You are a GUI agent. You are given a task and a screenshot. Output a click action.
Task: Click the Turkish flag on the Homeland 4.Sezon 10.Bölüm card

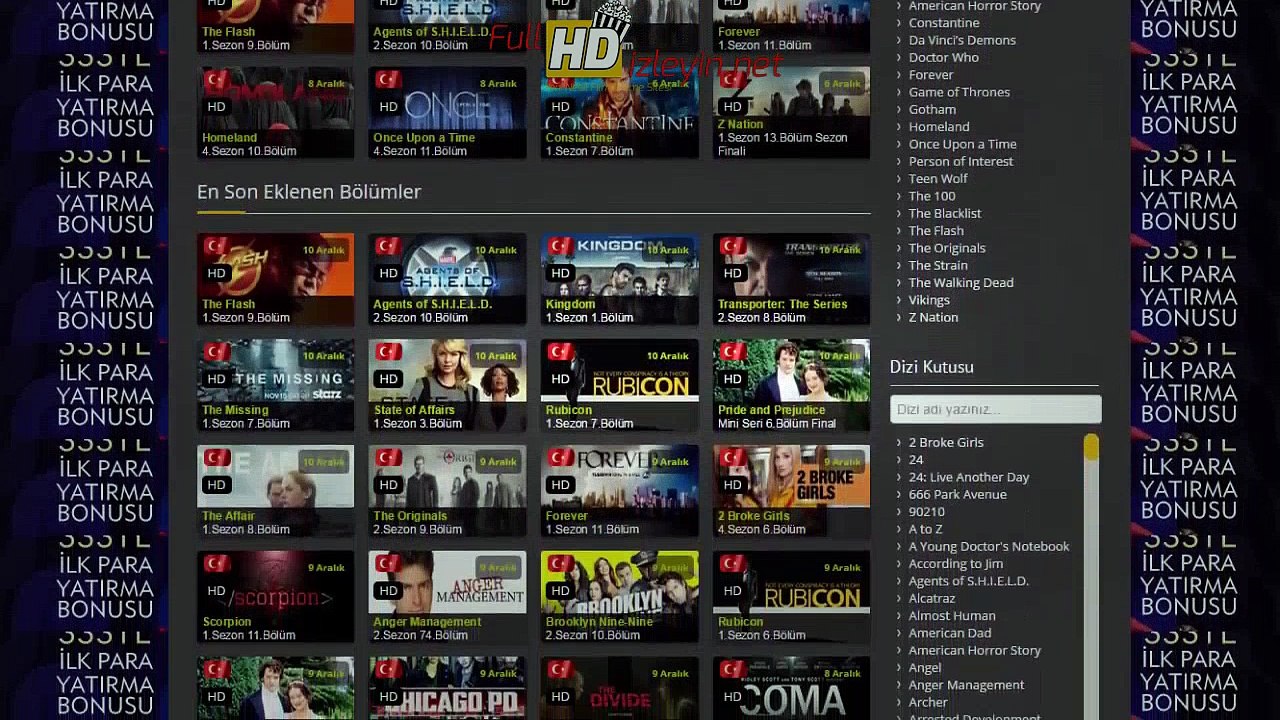click(216, 80)
